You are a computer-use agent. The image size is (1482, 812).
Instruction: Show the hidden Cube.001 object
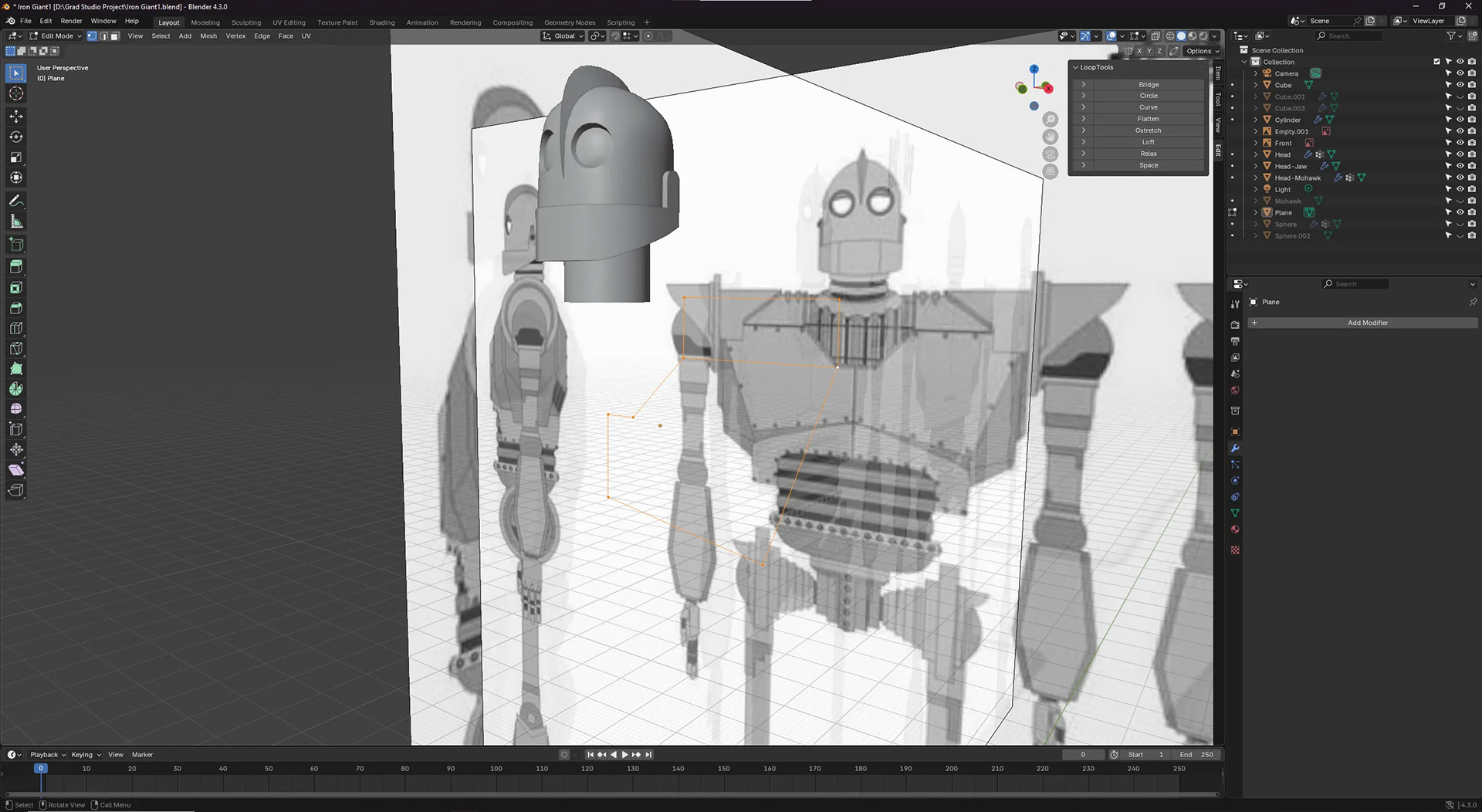click(x=1460, y=96)
